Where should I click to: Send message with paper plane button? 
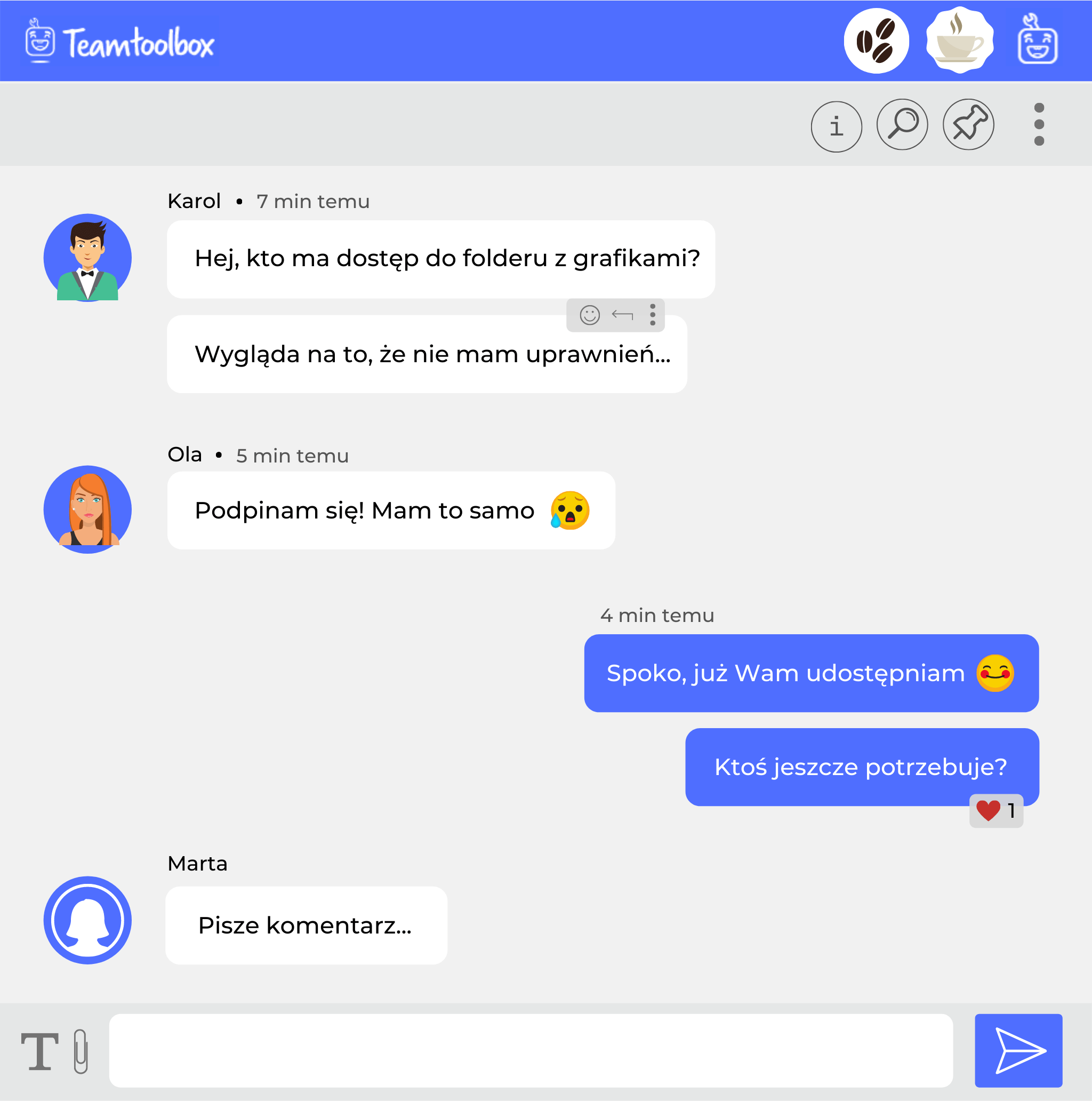coord(1018,1050)
